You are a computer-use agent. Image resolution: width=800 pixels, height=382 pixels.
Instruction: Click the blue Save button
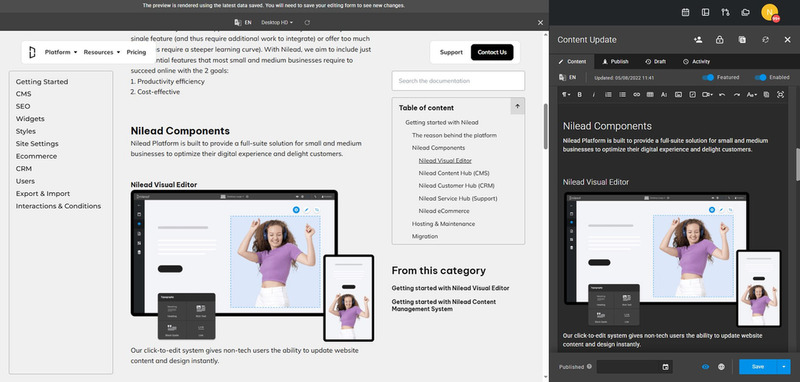[758, 367]
